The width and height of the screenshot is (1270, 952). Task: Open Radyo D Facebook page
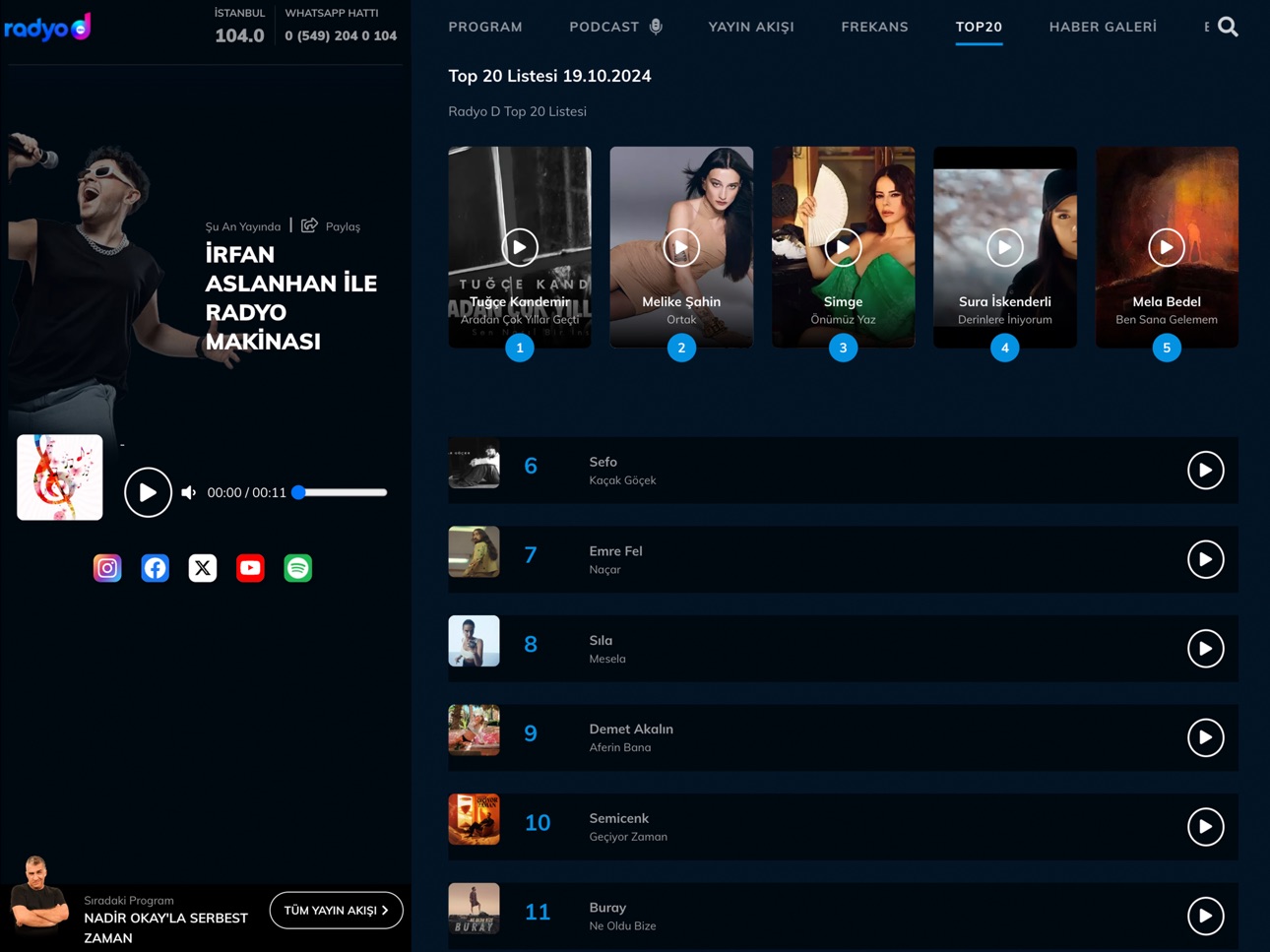(x=155, y=568)
